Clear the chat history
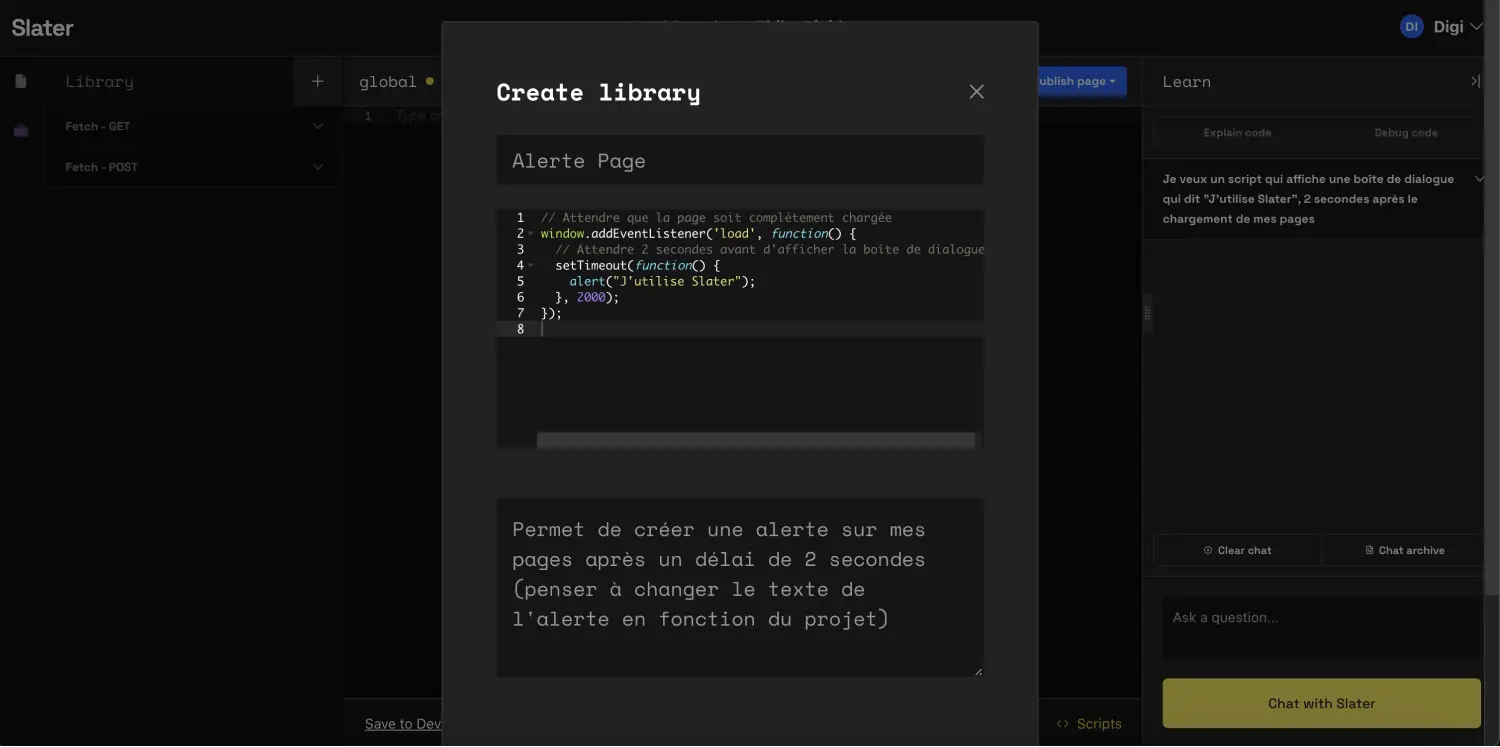1500x747 pixels. 1238,549
